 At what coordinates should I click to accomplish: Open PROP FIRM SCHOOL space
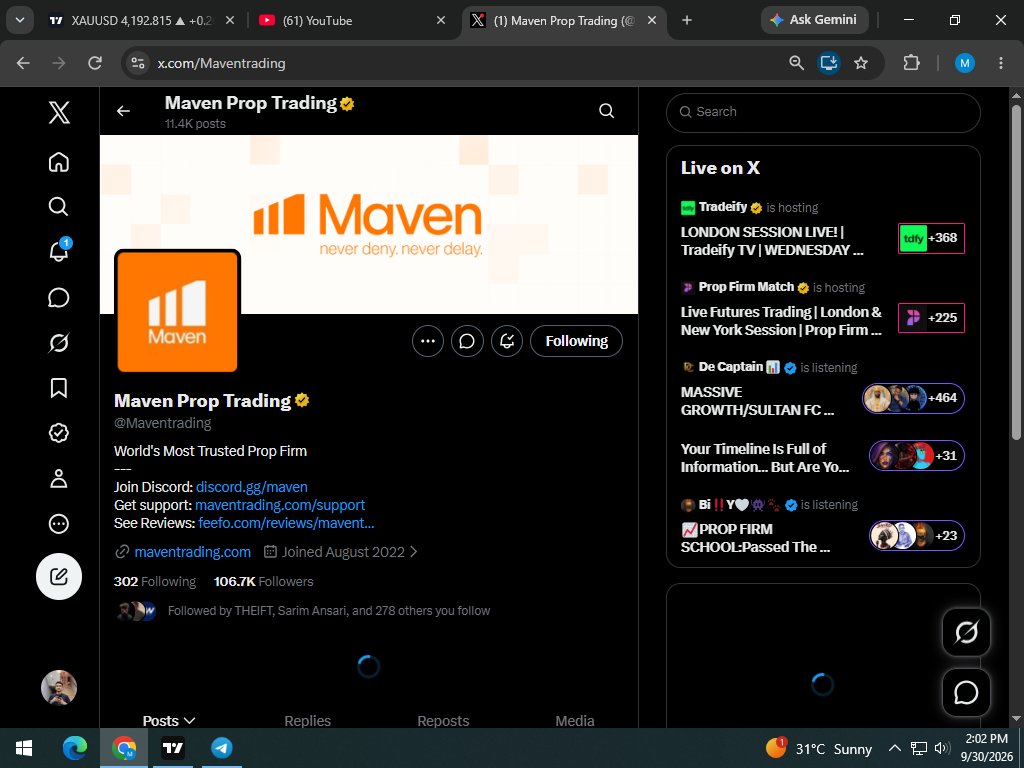click(756, 538)
